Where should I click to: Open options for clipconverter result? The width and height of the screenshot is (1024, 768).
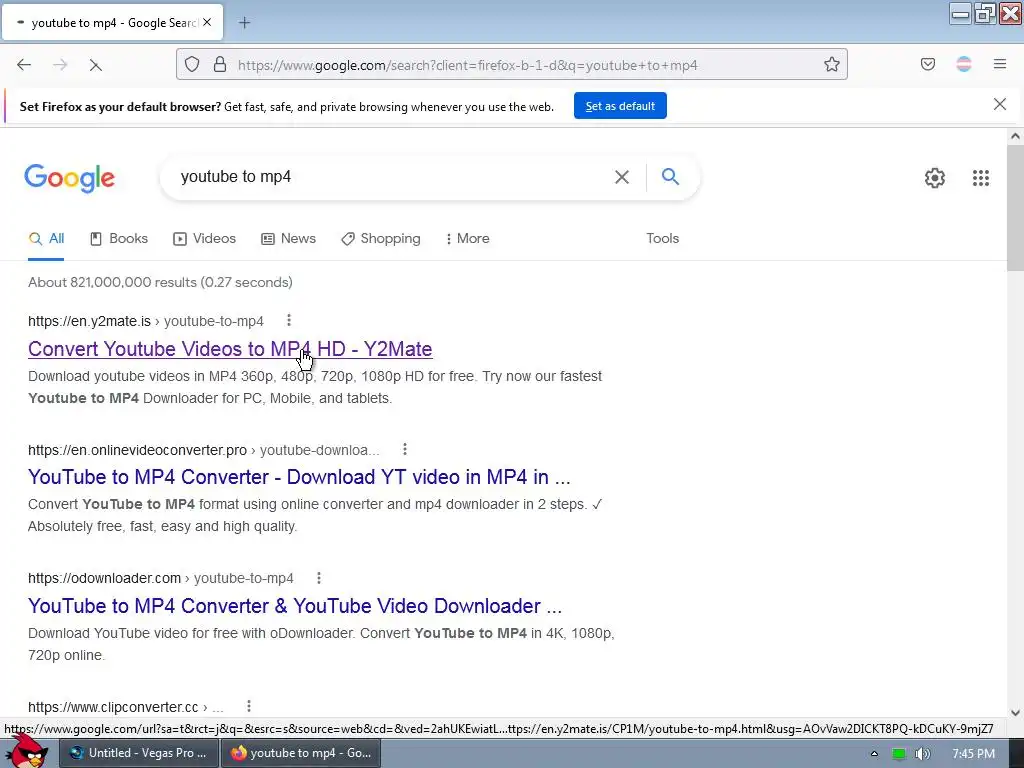click(x=249, y=706)
